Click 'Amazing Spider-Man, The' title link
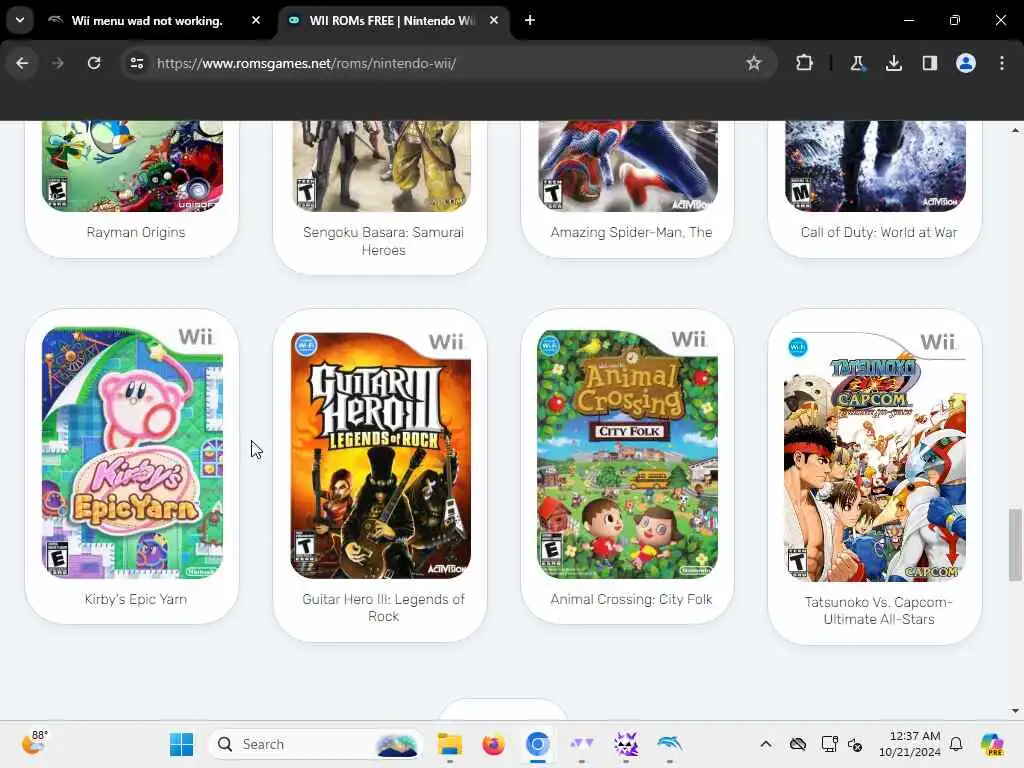Screen dimensions: 1024x768 pos(631,232)
